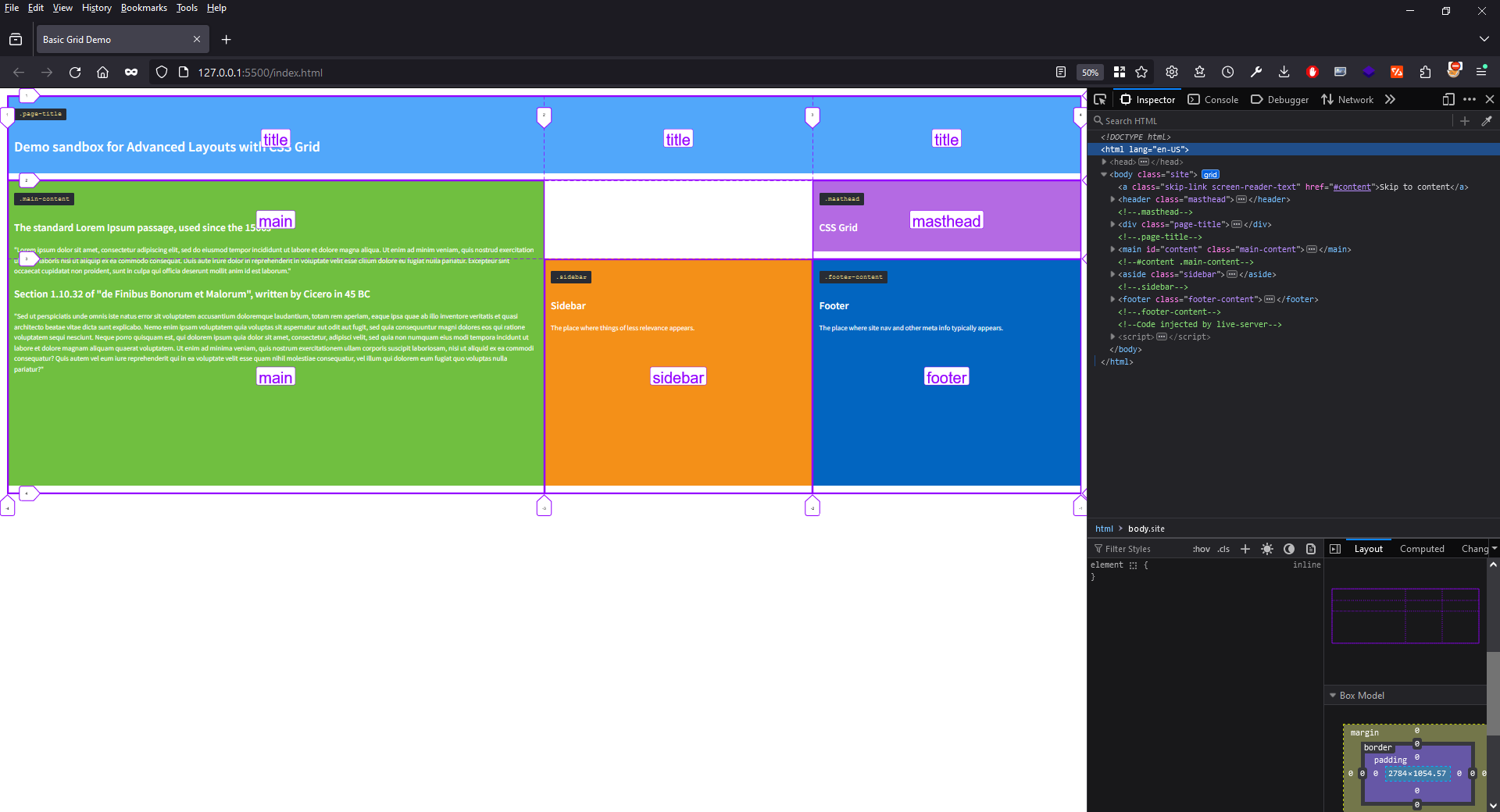Image resolution: width=1500 pixels, height=812 pixels.
Task: Open the DevTools three-dot customize menu
Action: pos(1470,99)
